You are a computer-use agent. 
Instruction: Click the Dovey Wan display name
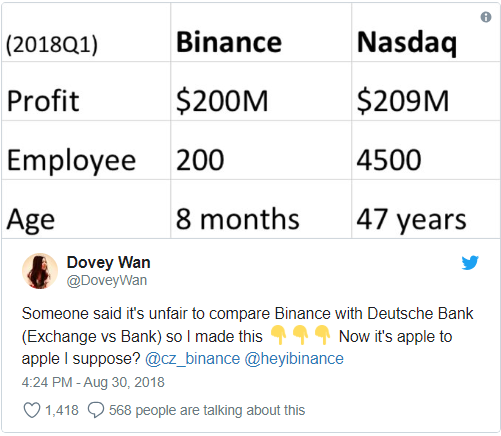tap(109, 262)
